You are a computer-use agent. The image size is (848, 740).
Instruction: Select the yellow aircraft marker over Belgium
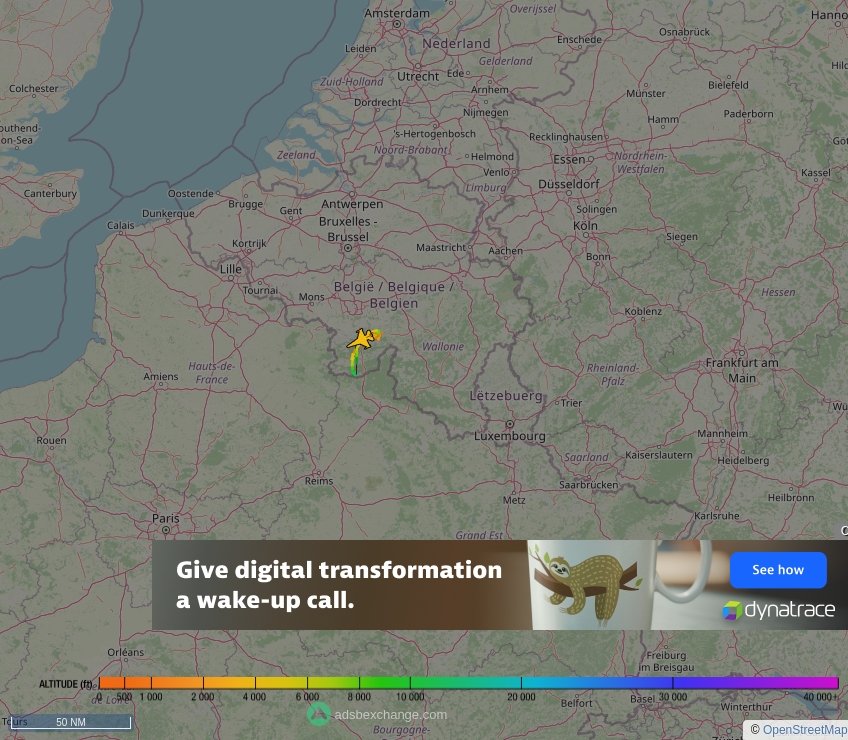pyautogui.click(x=359, y=340)
